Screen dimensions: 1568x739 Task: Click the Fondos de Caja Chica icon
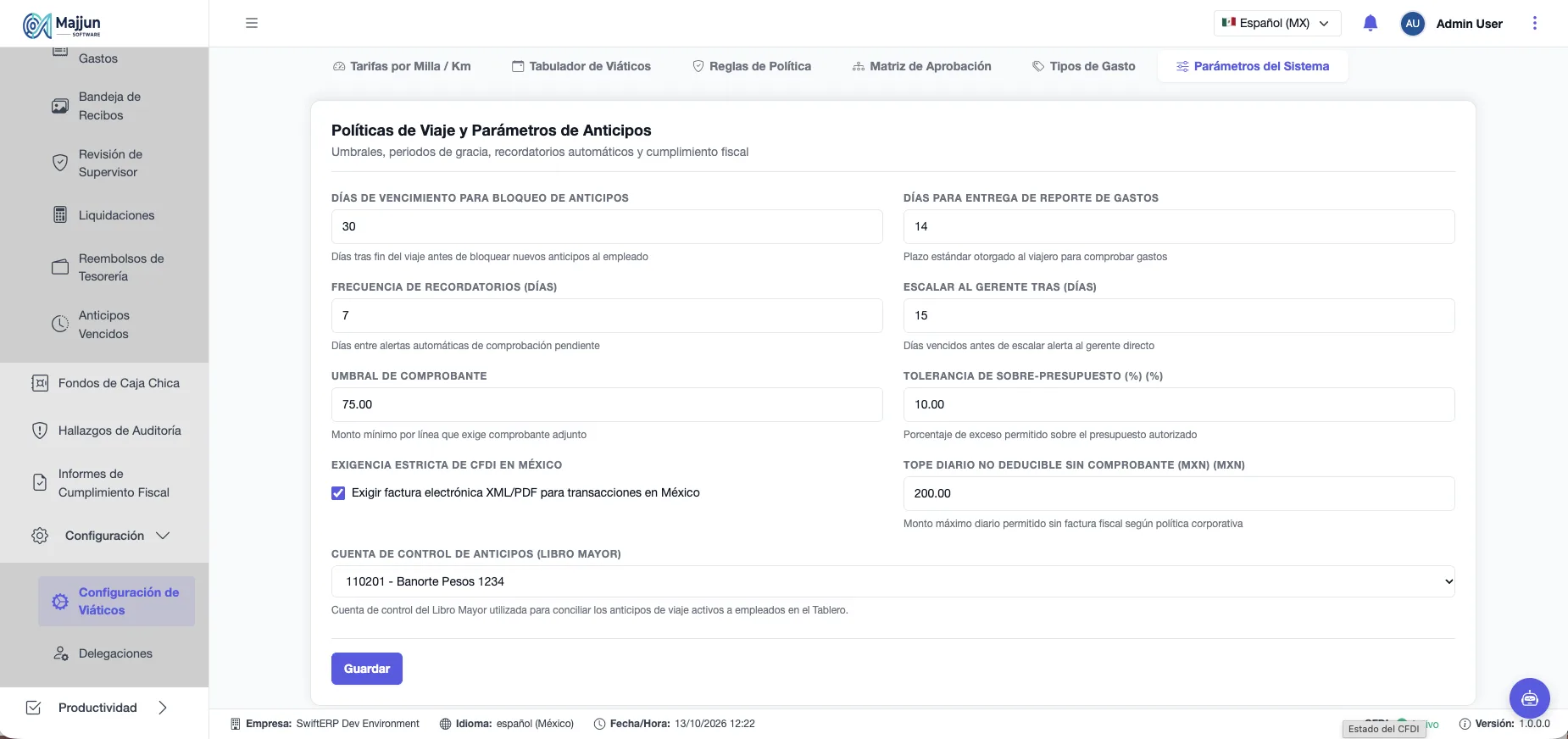point(40,383)
